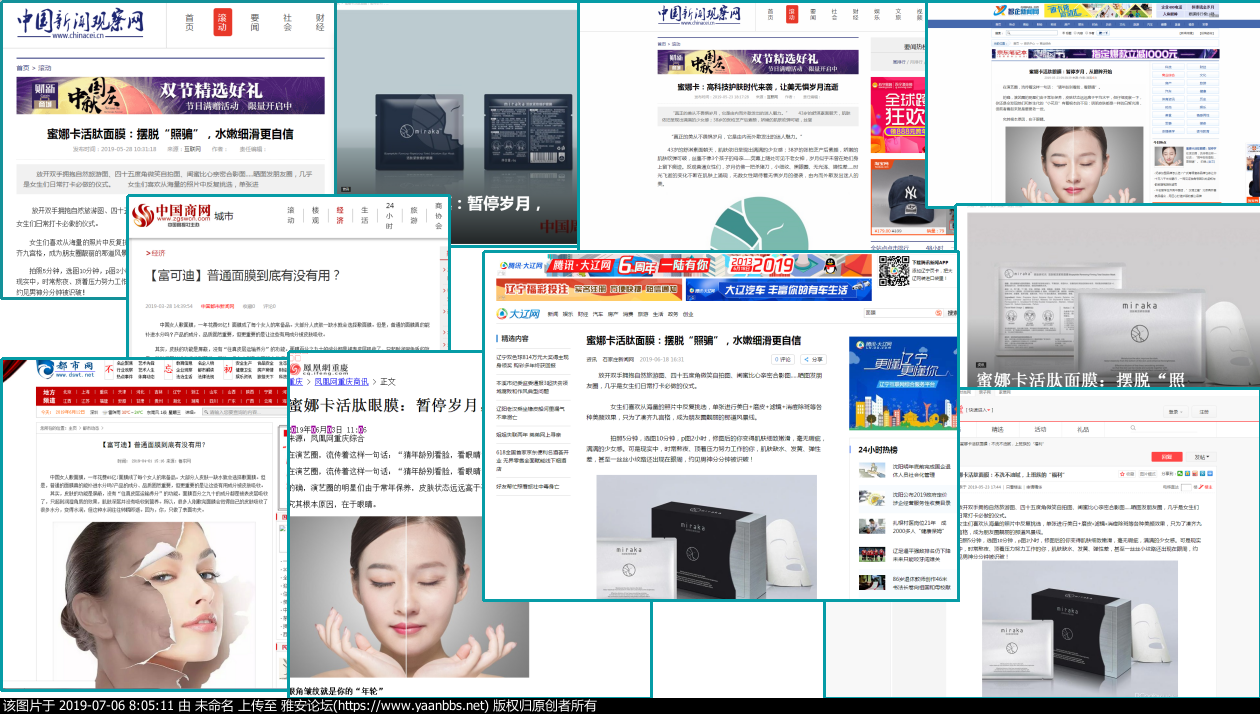Select the 礼品 tab
This screenshot has height=714, width=1260.
pyautogui.click(x=1083, y=428)
